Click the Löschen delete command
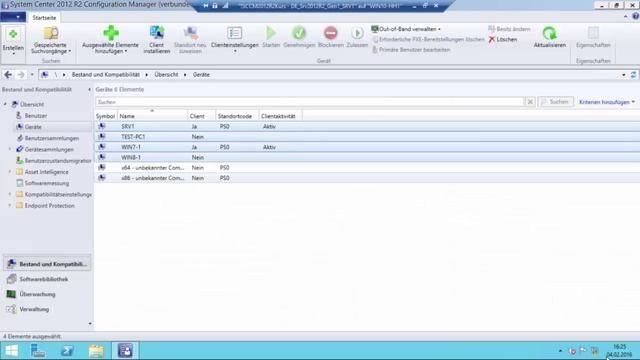The width and height of the screenshot is (640, 360). (x=503, y=39)
